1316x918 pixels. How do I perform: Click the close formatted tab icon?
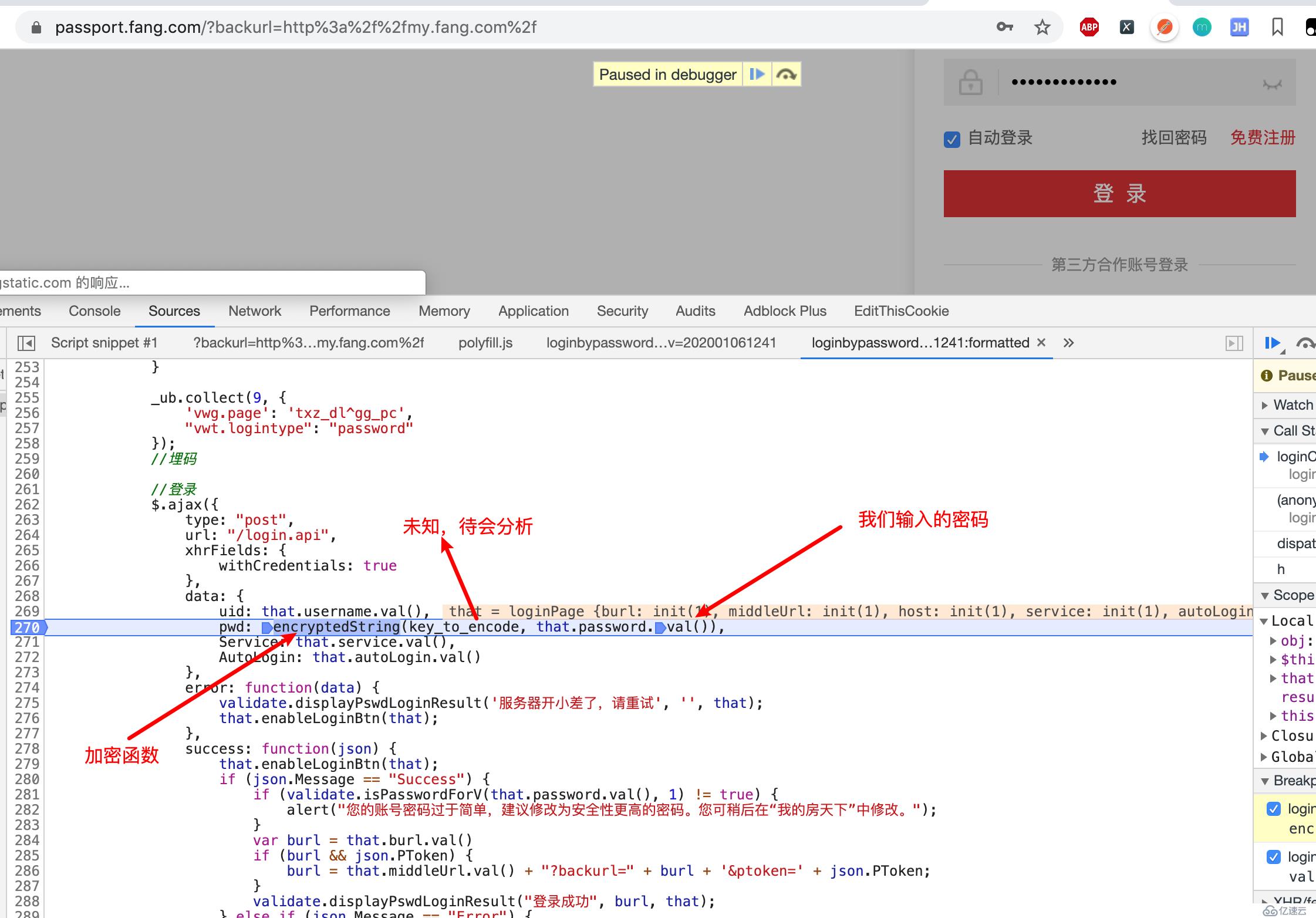(1043, 343)
